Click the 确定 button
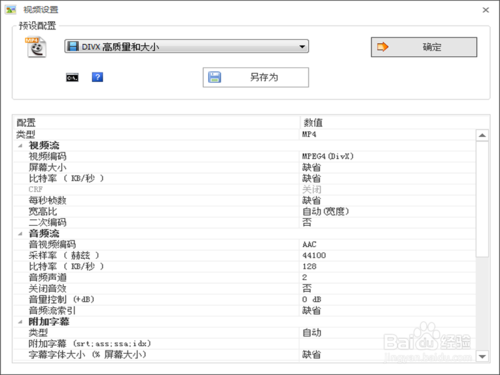500x375 pixels. [424, 47]
